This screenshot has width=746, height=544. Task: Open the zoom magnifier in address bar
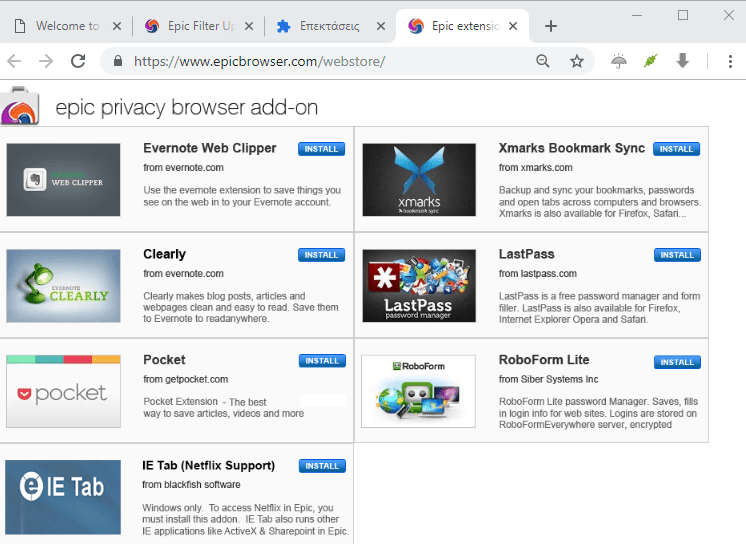click(543, 61)
